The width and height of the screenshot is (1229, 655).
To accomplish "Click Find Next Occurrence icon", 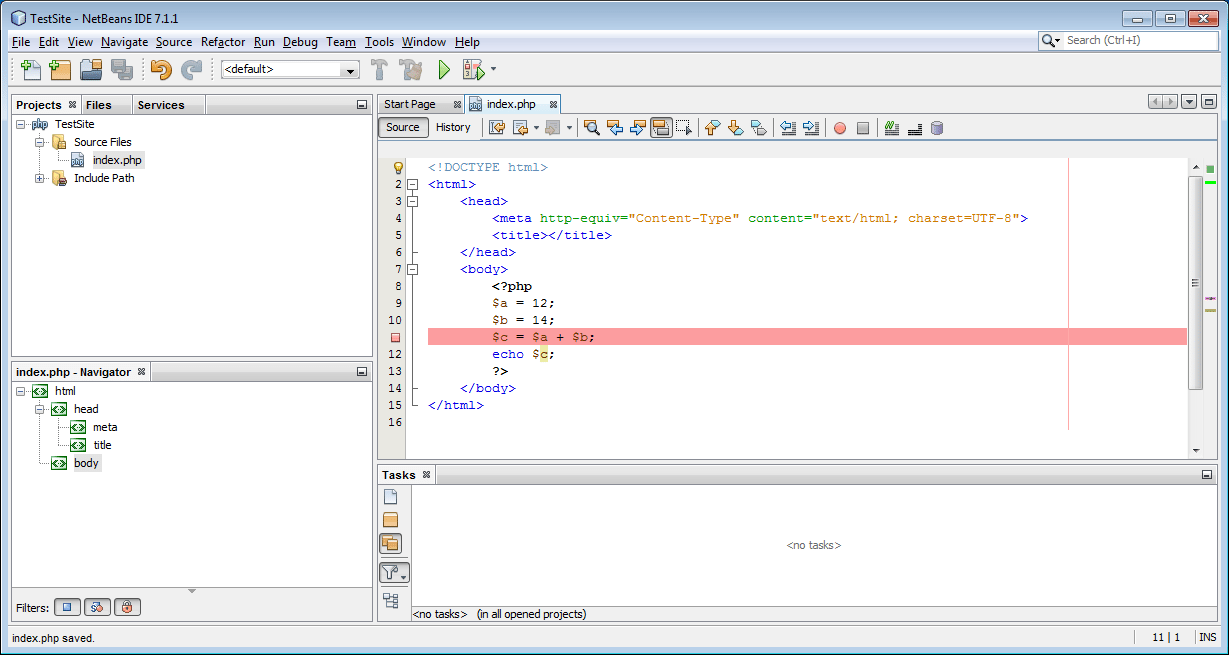I will 638,127.
